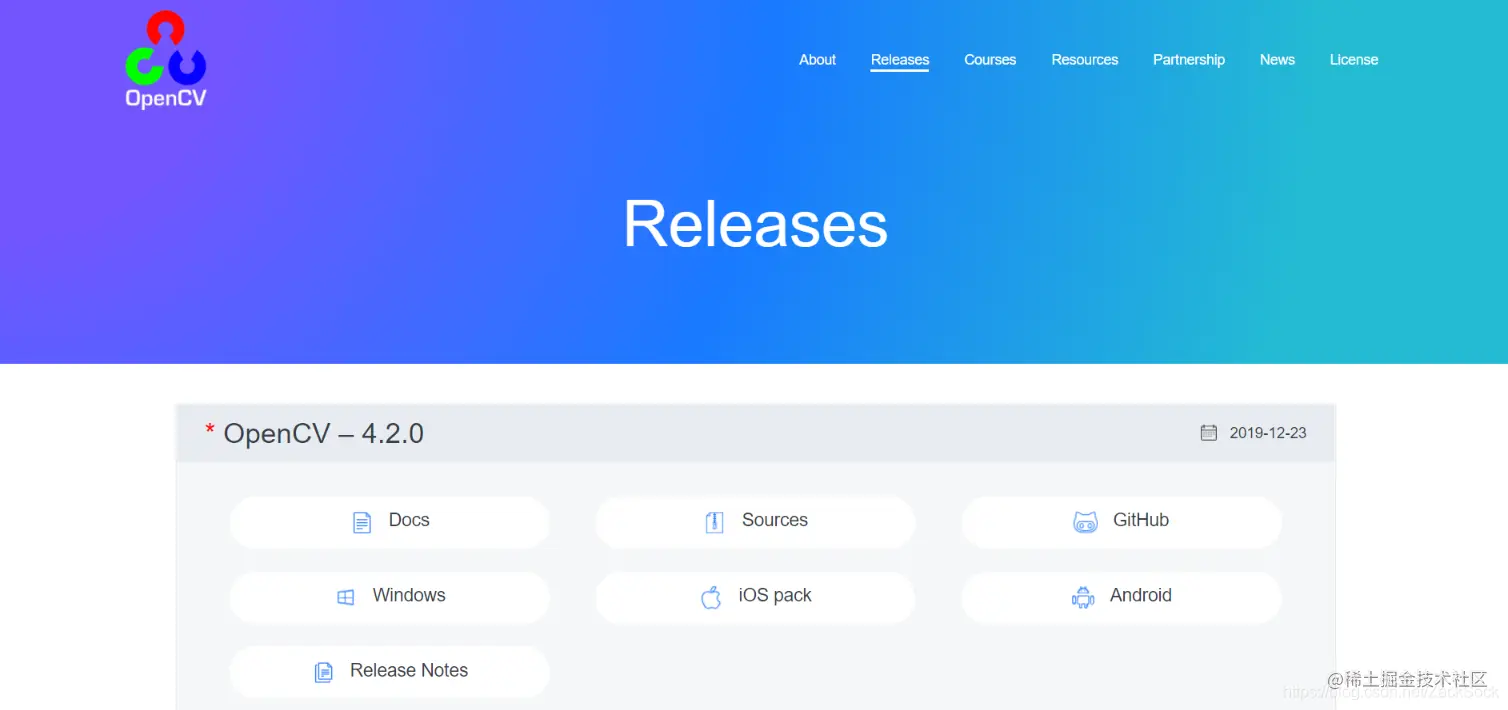1508x710 pixels.
Task: Open the Release Notes button
Action: point(390,672)
